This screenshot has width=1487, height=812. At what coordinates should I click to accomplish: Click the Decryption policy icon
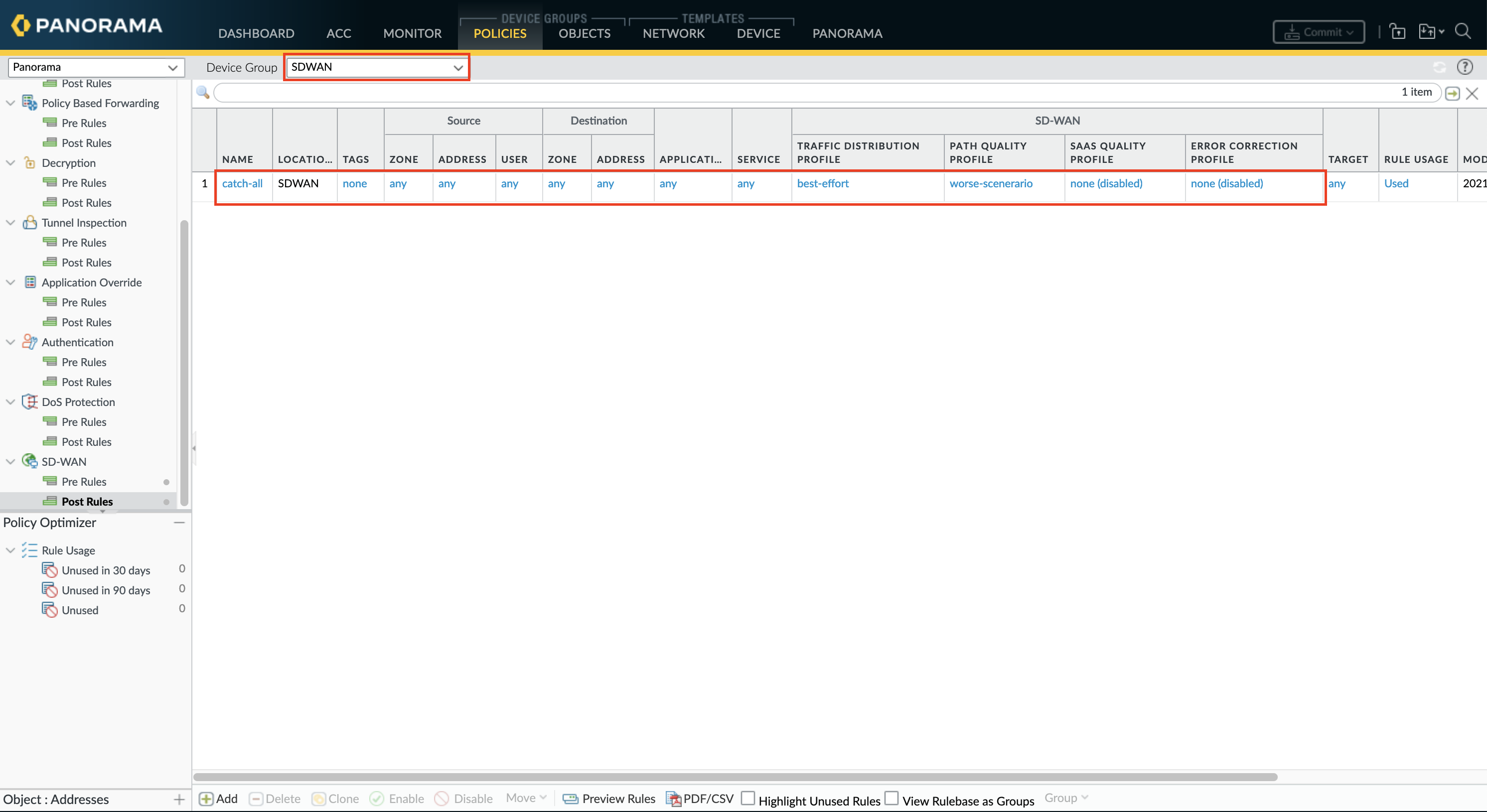[29, 163]
